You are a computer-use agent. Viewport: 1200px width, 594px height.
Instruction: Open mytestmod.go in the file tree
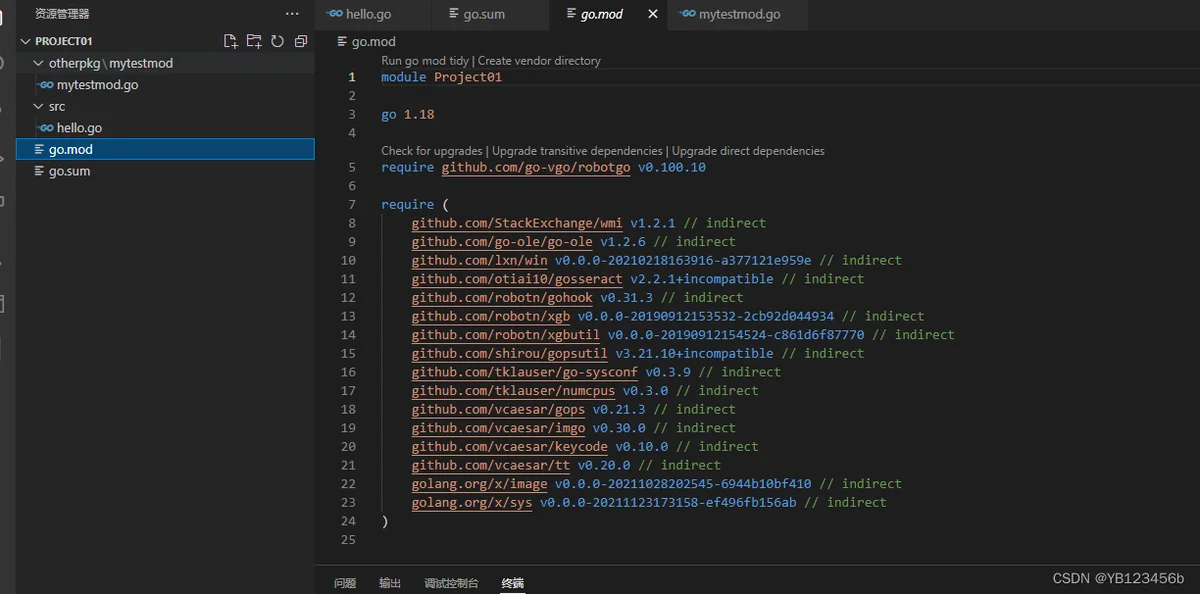165,85
